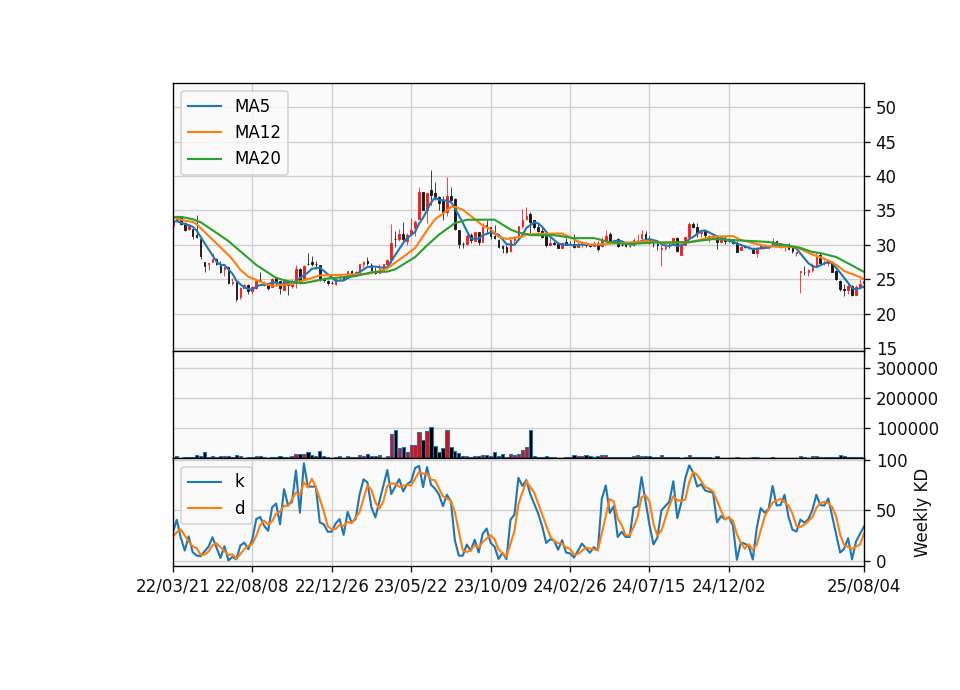This screenshot has height=690, width=960.
Task: Click the 24/02/26 date axis label
Action: [x=569, y=586]
